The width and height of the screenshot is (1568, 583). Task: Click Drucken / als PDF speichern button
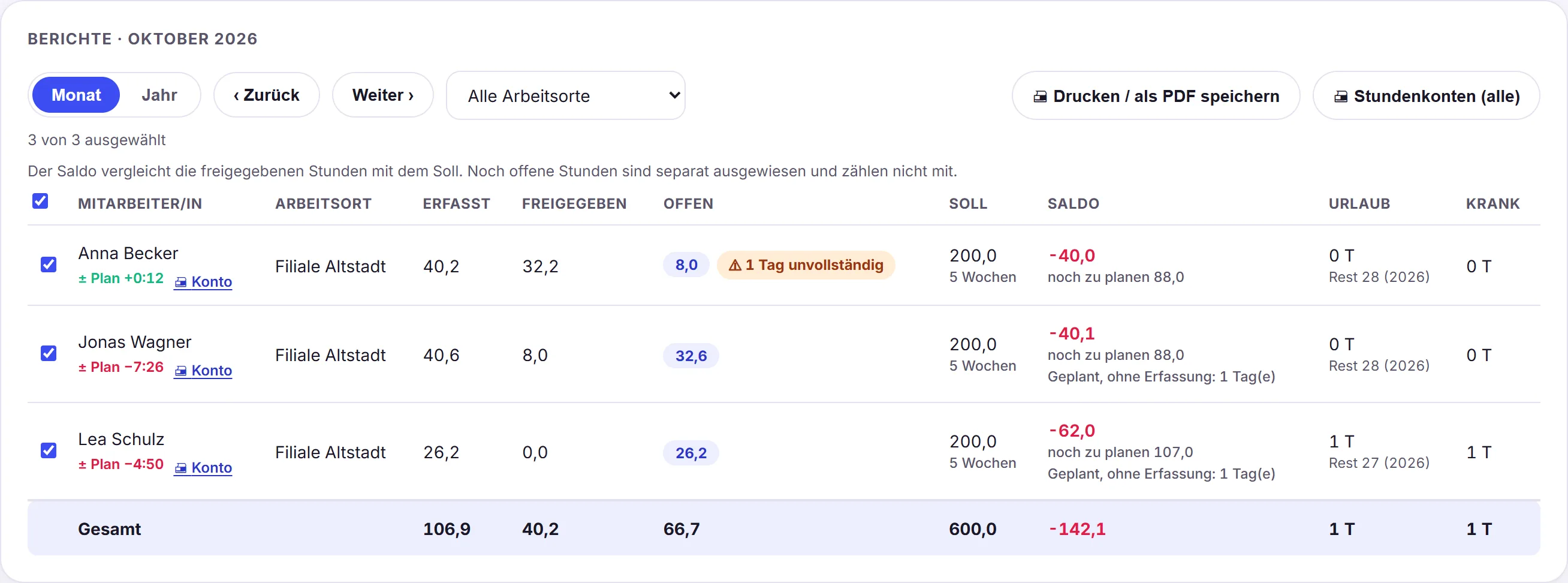click(1156, 95)
